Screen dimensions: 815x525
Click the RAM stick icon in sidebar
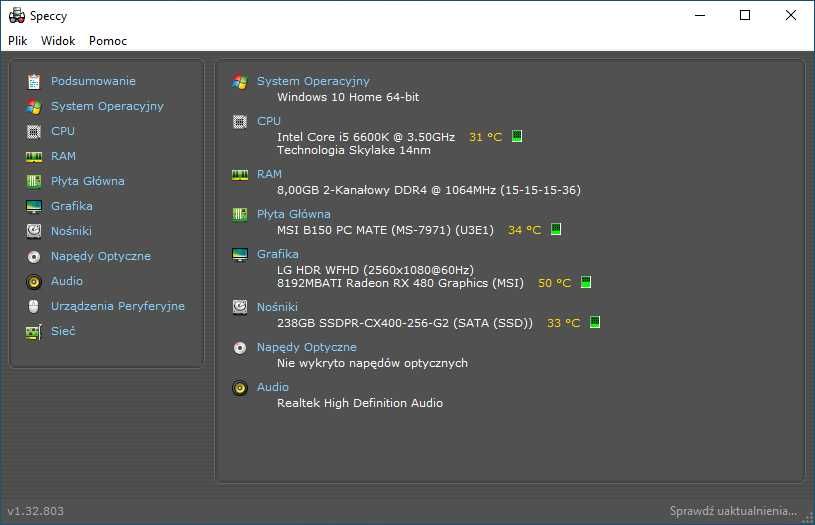click(34, 156)
